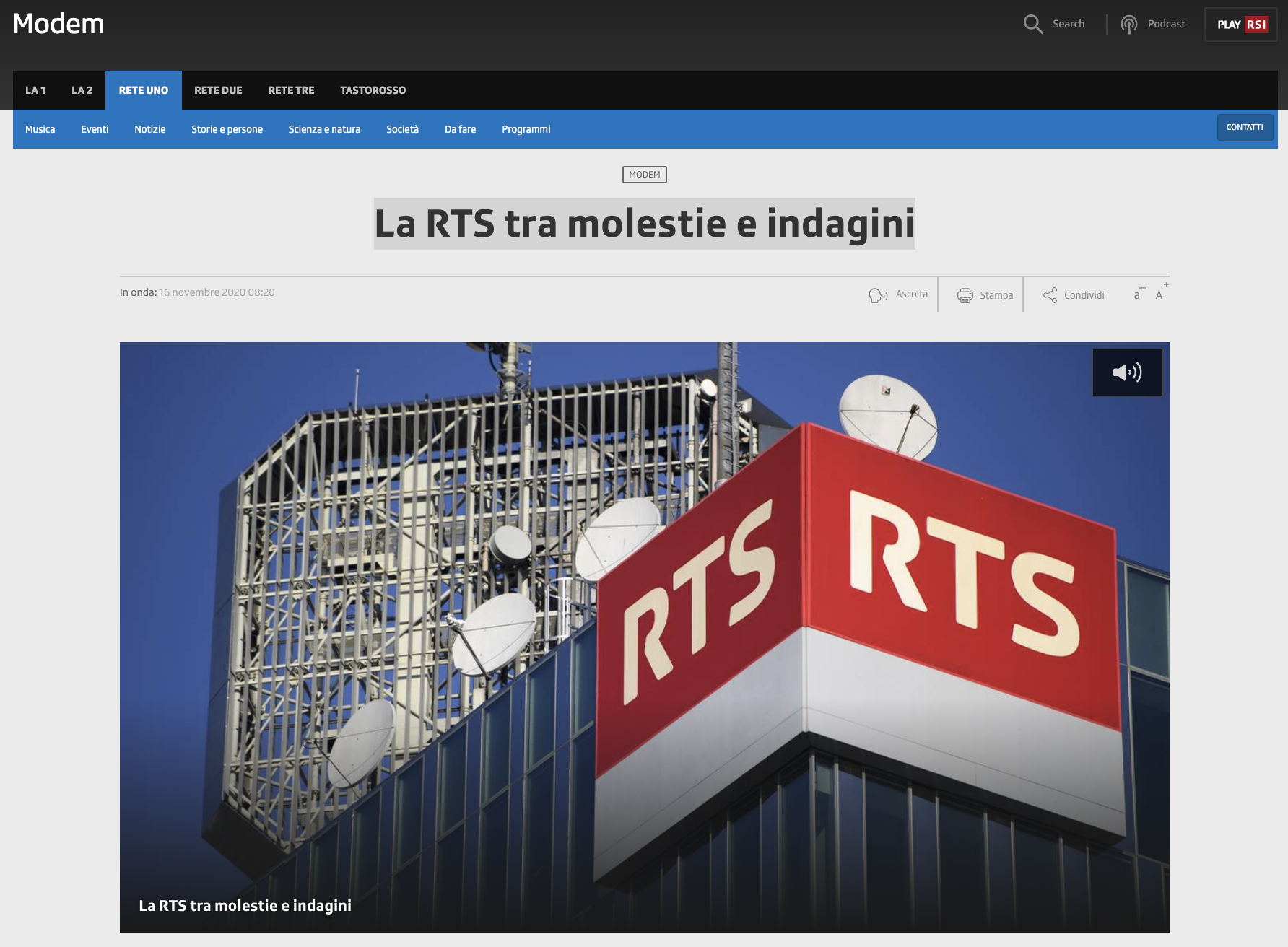Image resolution: width=1288 pixels, height=947 pixels.
Task: Click the Condividi share icon
Action: pos(1050,295)
